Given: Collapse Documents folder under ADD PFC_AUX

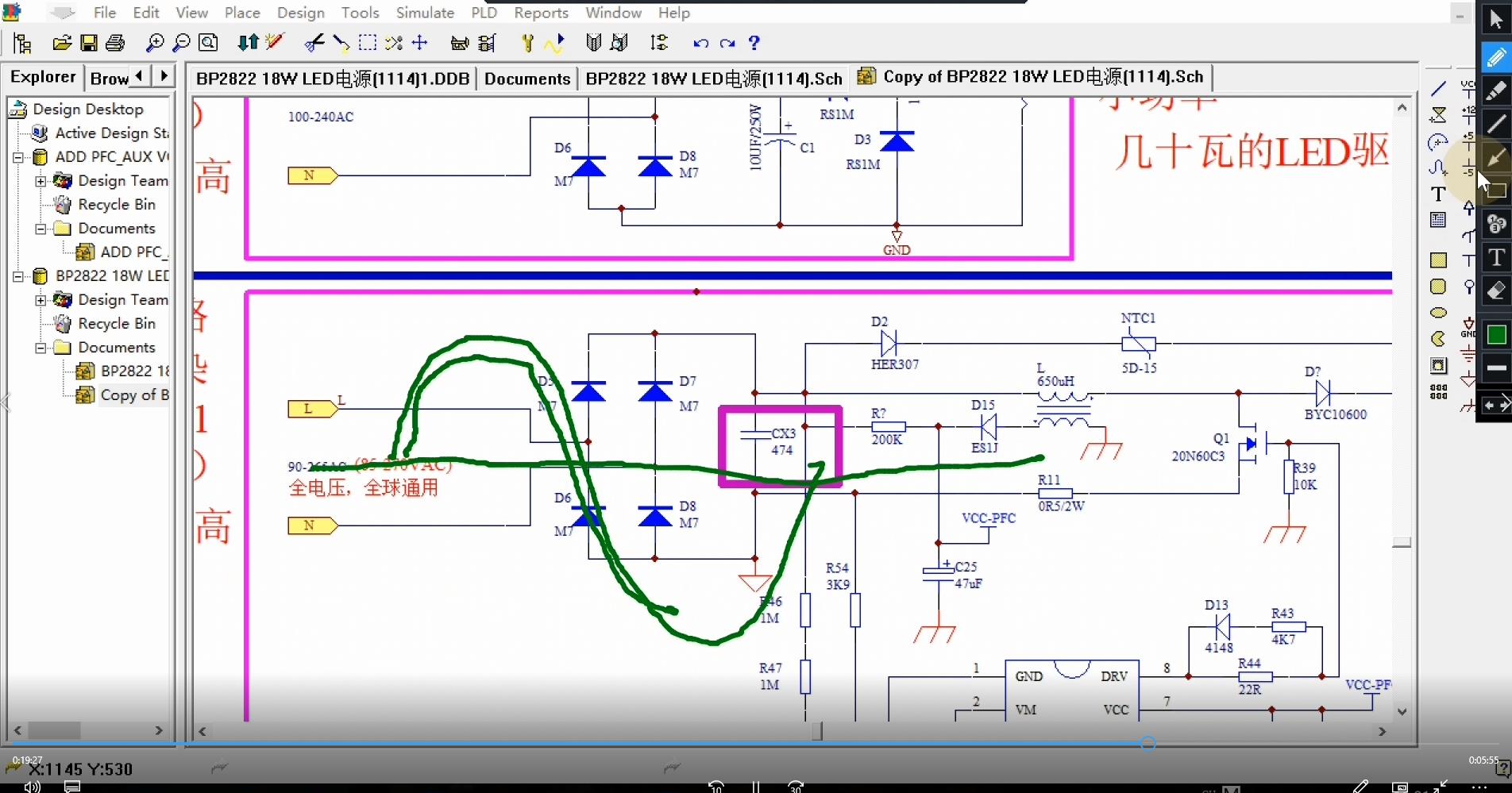Looking at the screenshot, I should point(40,229).
